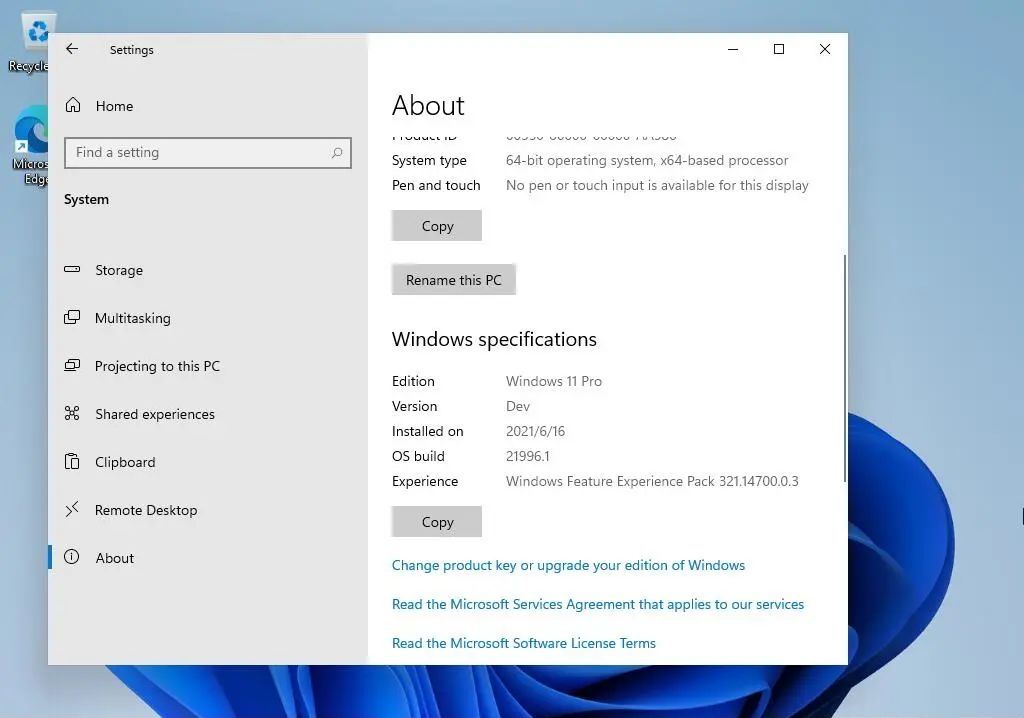Click the installed date 2021/6/16
This screenshot has height=718, width=1024.
point(536,431)
